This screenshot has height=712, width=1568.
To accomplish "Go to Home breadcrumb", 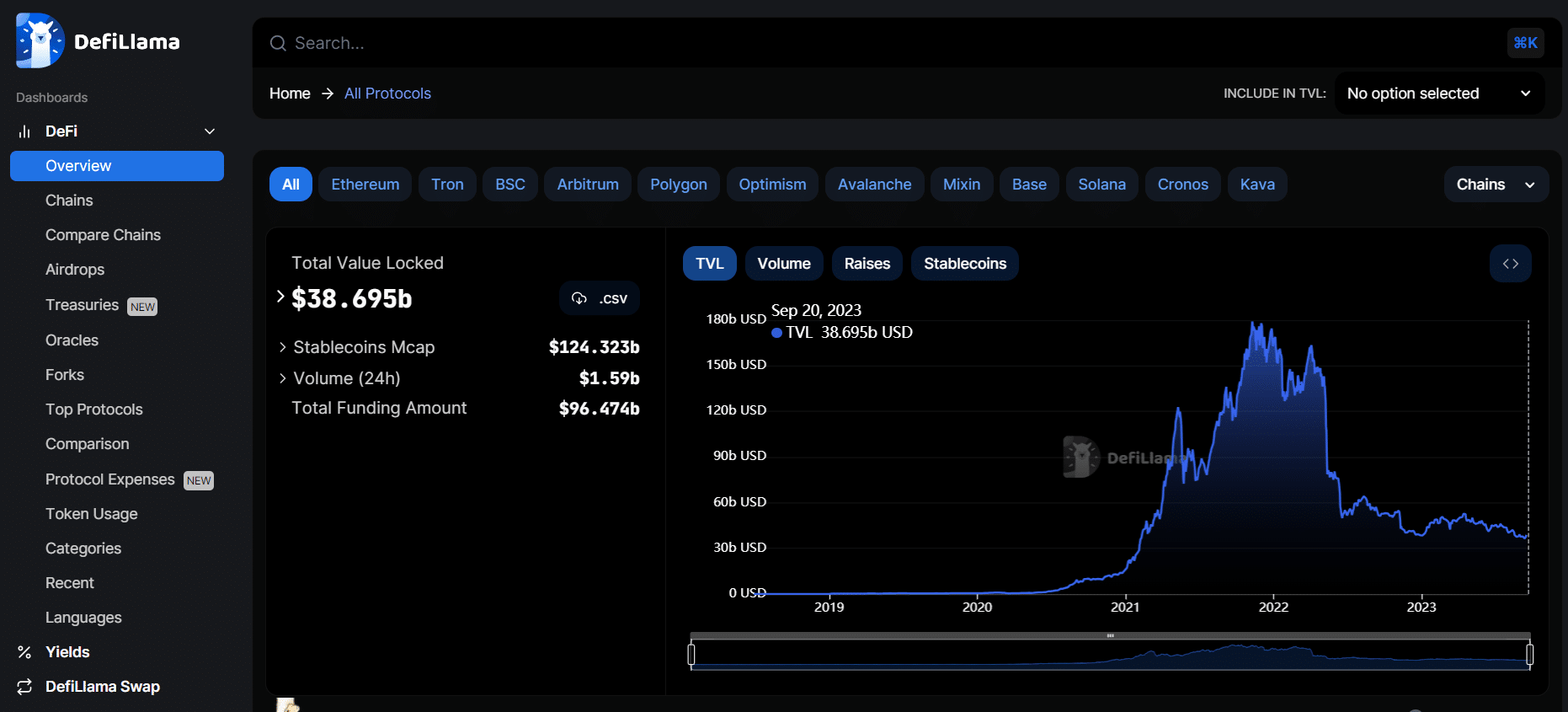I will [x=290, y=94].
